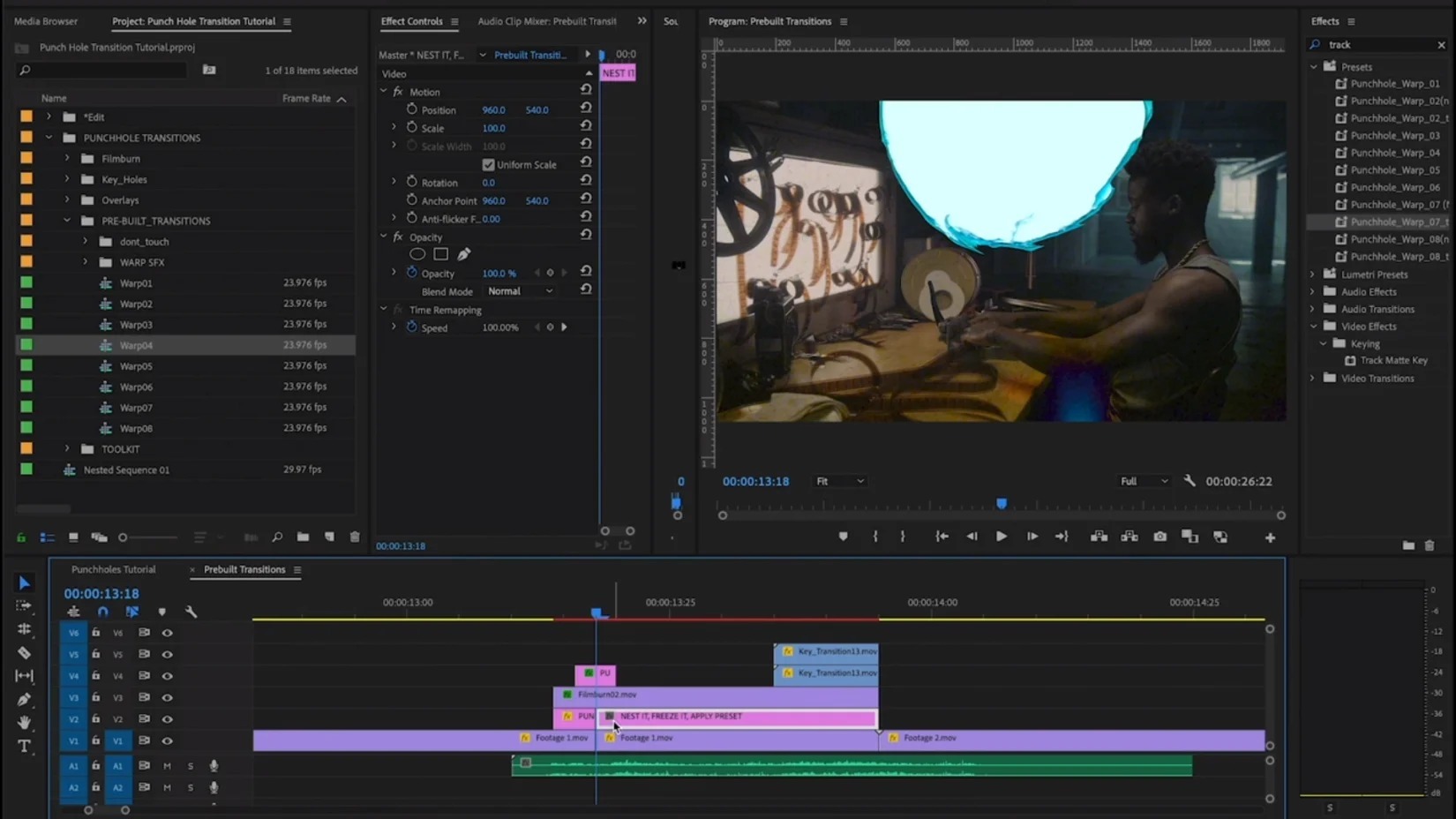Switch to the Punchholes Tutorial timeline tab
Screen dimensions: 1456x819
coord(113,569)
